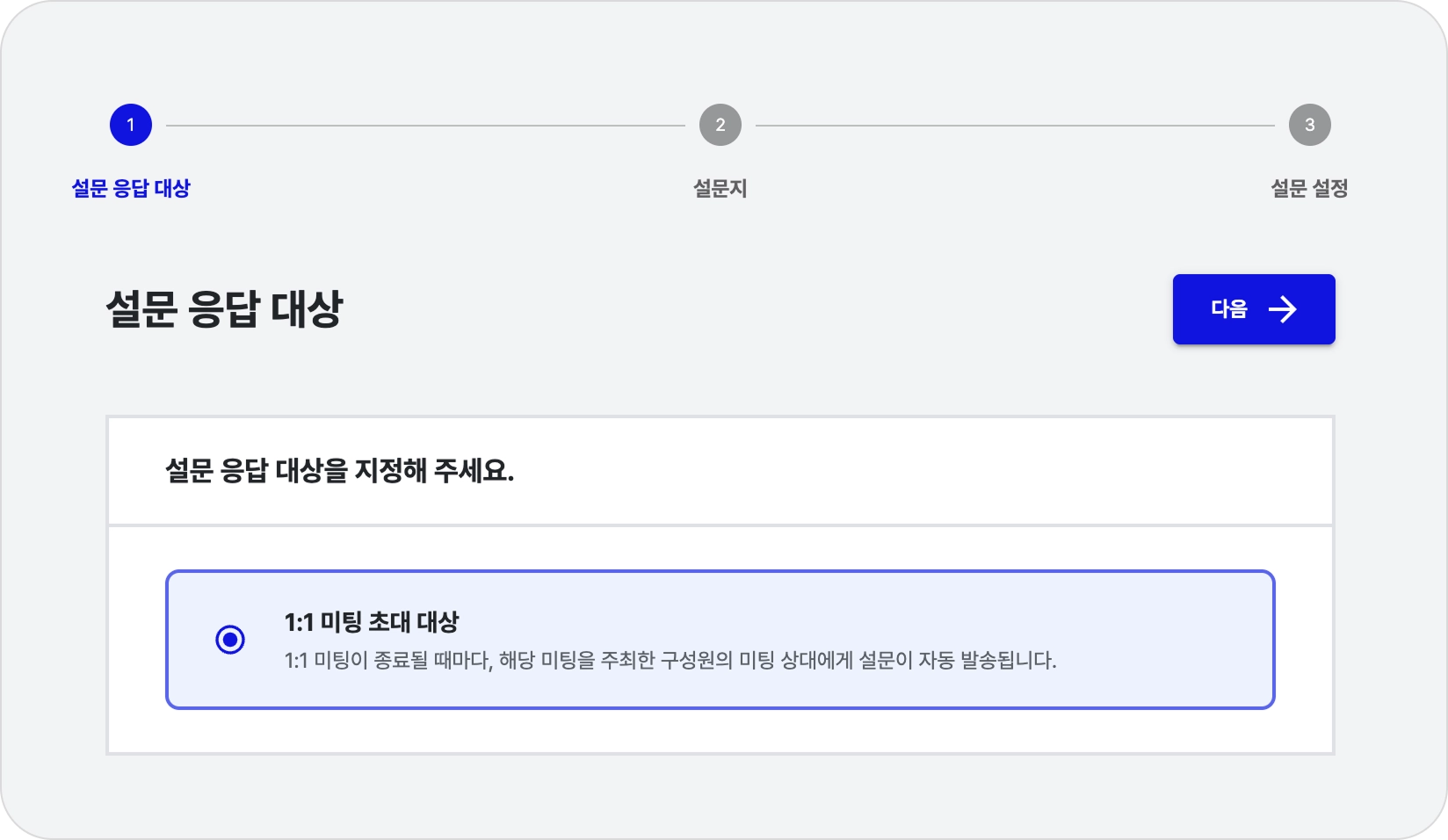Screen dimensions: 1448x840
Task: Click the progress line between steps 2 and 3
Action: tap(1015, 126)
